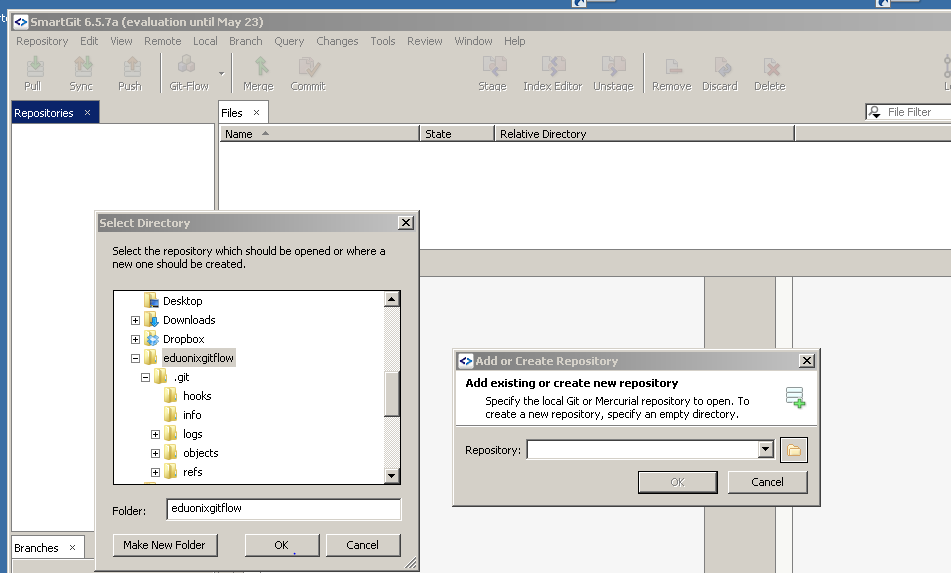Click the Repository path input field
The image size is (951, 573).
click(643, 449)
